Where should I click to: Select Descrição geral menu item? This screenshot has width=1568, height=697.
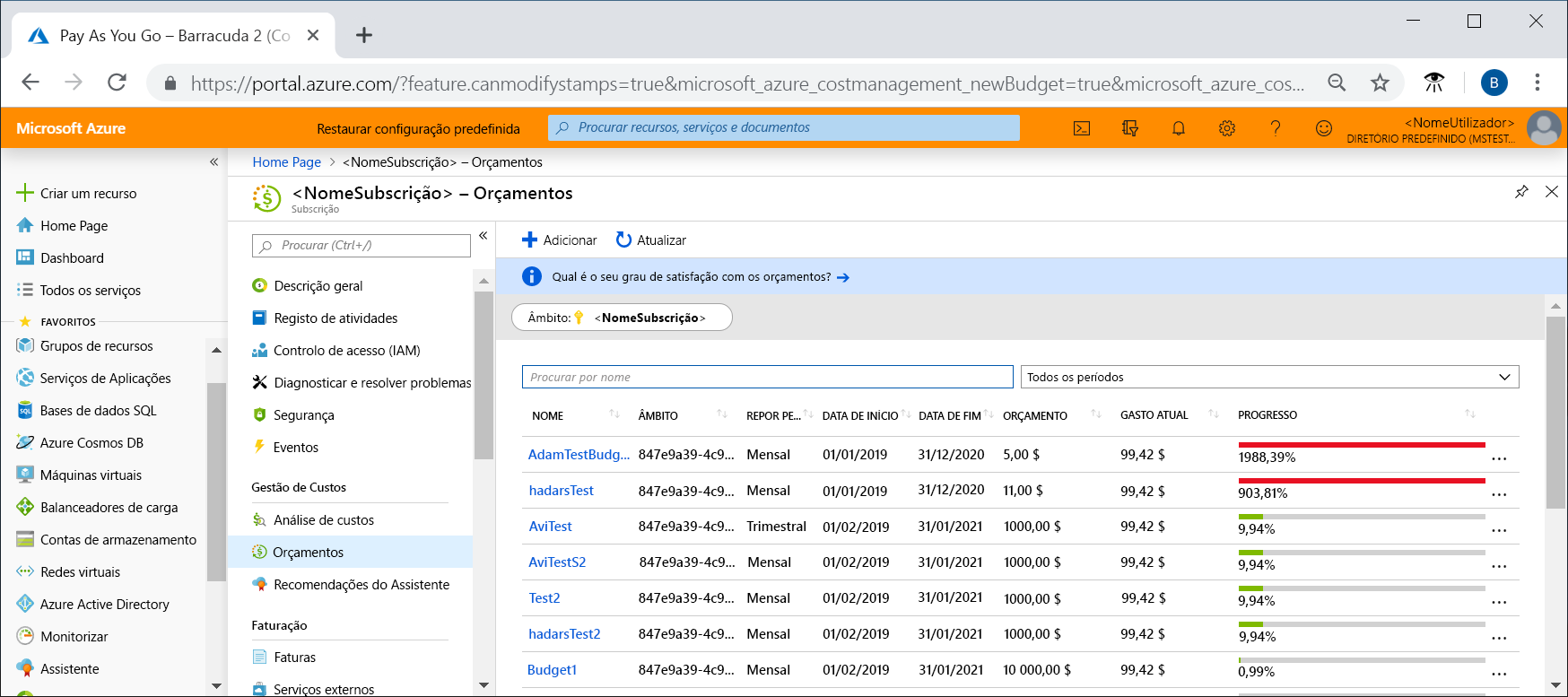308,286
